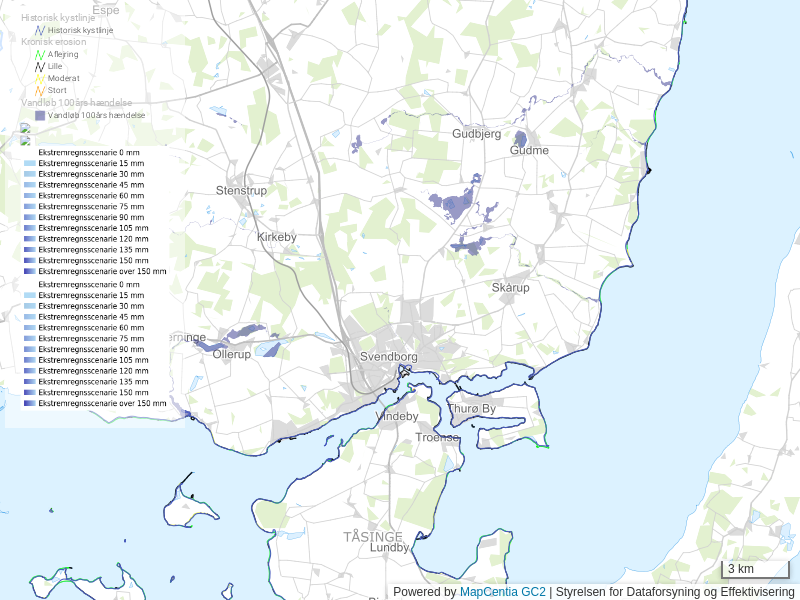
Task: Select the black Lille erosion symbol
Action: click(x=40, y=67)
